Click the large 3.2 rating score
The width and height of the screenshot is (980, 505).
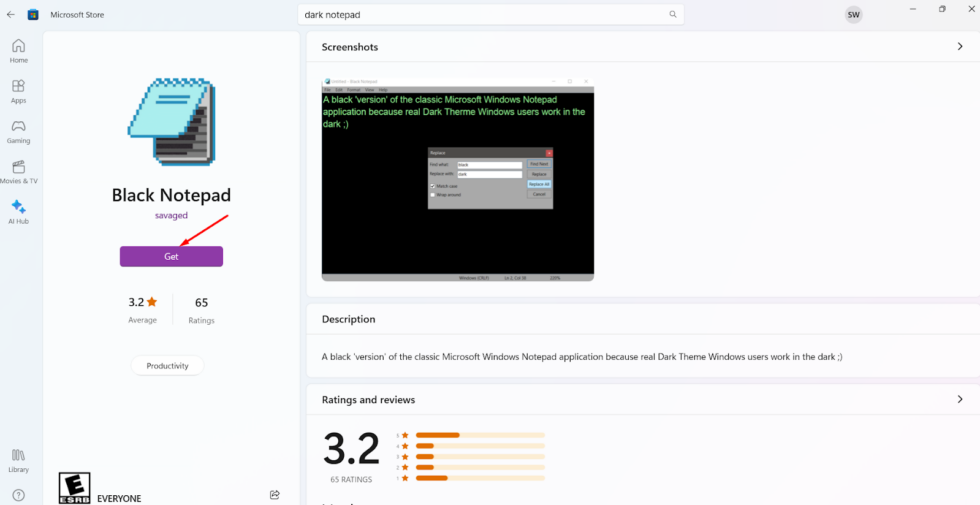tap(351, 448)
